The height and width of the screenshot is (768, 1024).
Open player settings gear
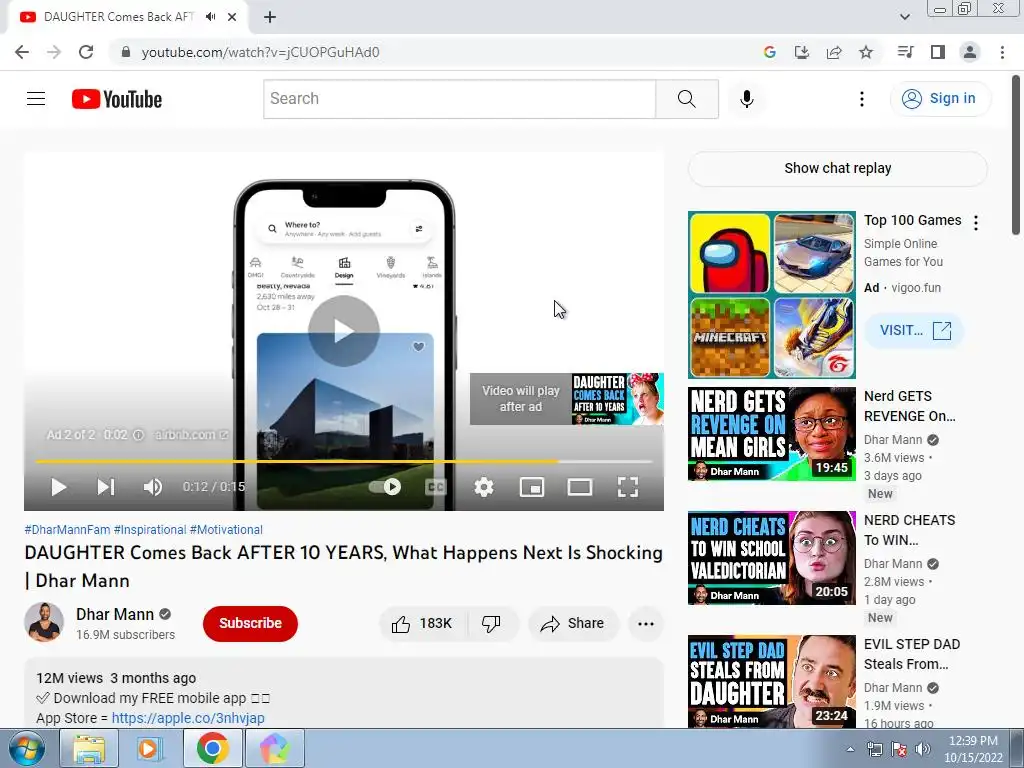(484, 487)
